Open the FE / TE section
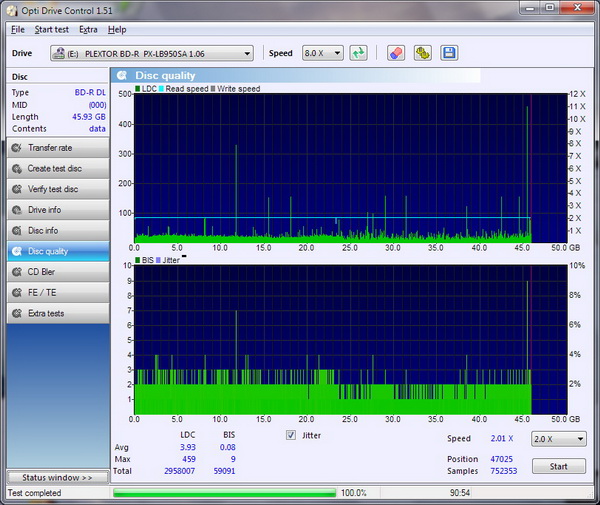600x505 pixels. click(x=58, y=292)
